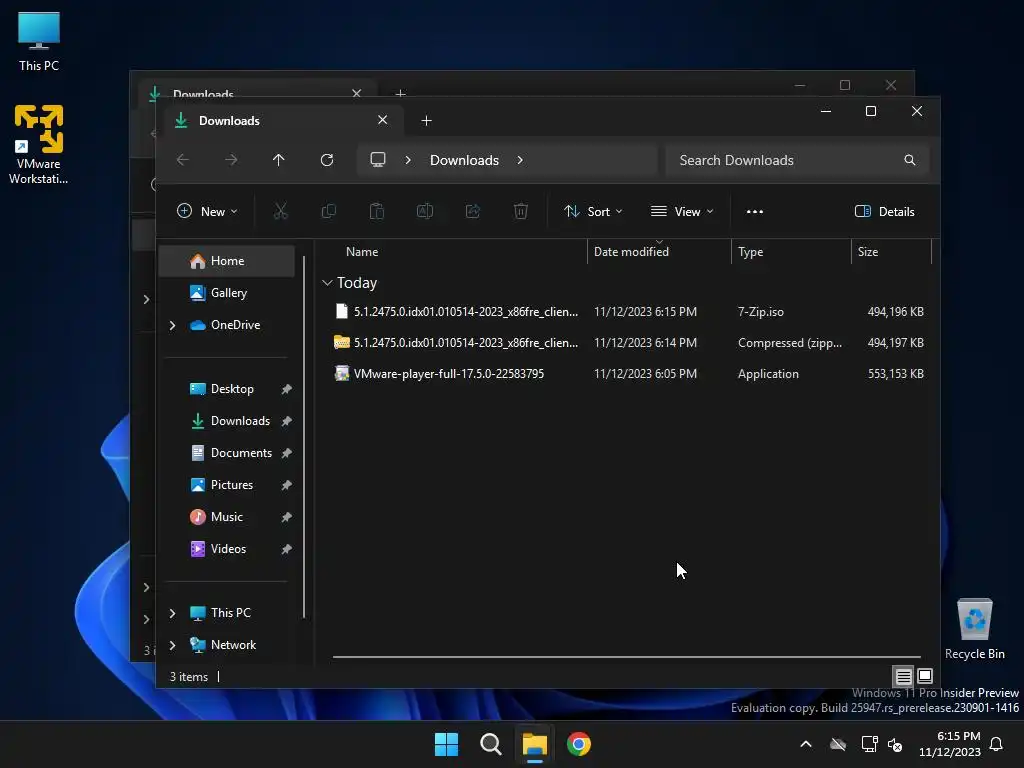This screenshot has width=1024, height=768.
Task: Sort by the Size column header
Action: coord(891,252)
